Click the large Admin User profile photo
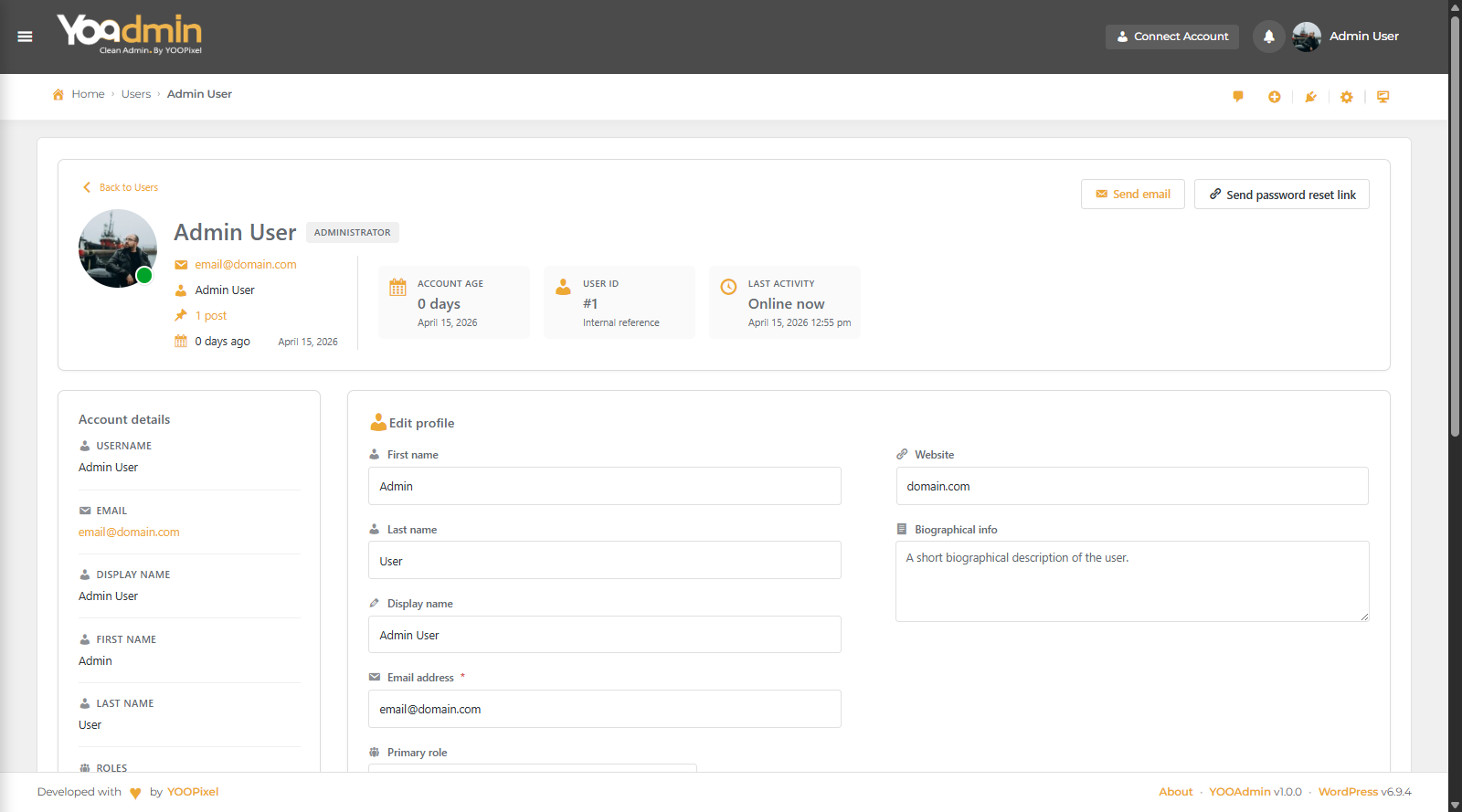 coord(118,248)
